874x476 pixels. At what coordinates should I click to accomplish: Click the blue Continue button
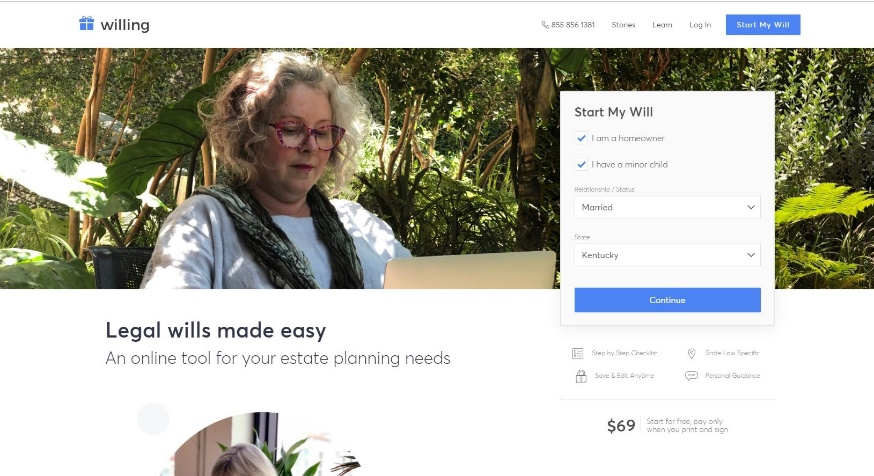[x=667, y=300]
